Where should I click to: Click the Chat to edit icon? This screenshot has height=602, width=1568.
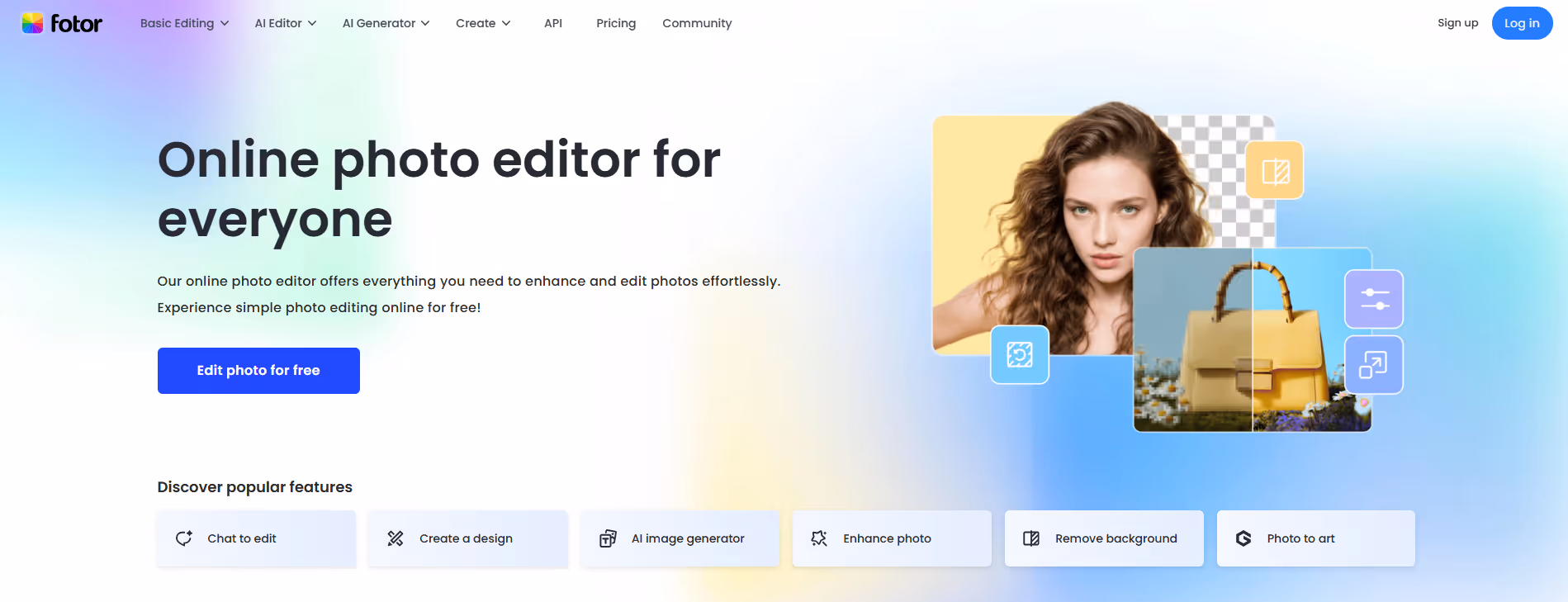point(184,538)
